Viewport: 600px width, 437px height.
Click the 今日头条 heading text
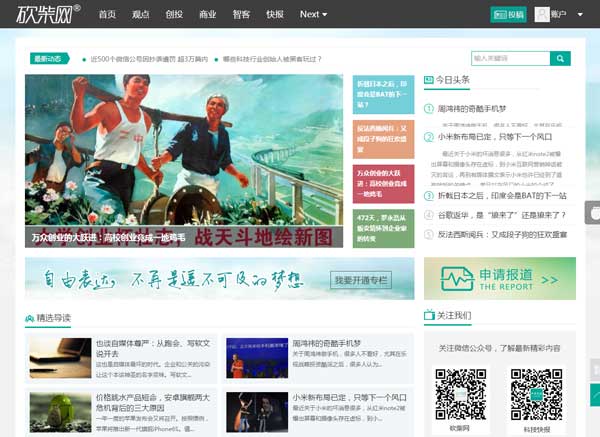pos(453,80)
